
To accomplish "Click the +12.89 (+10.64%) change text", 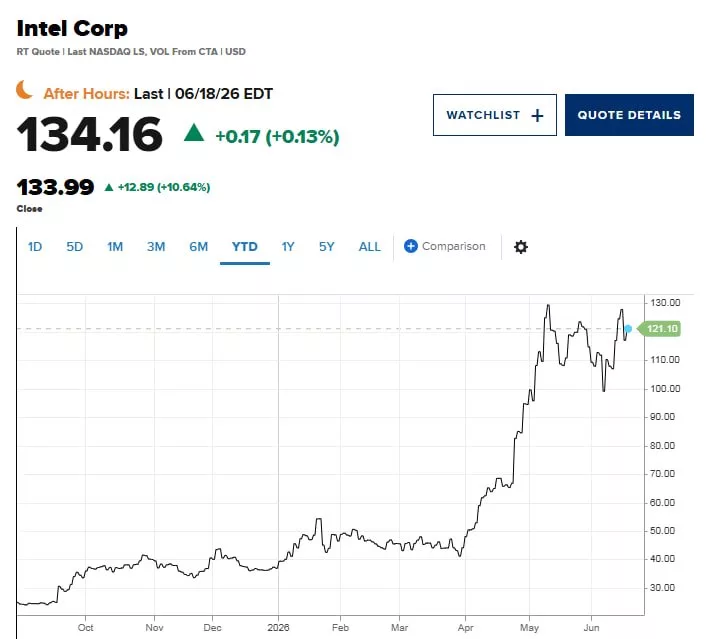I will point(164,187).
